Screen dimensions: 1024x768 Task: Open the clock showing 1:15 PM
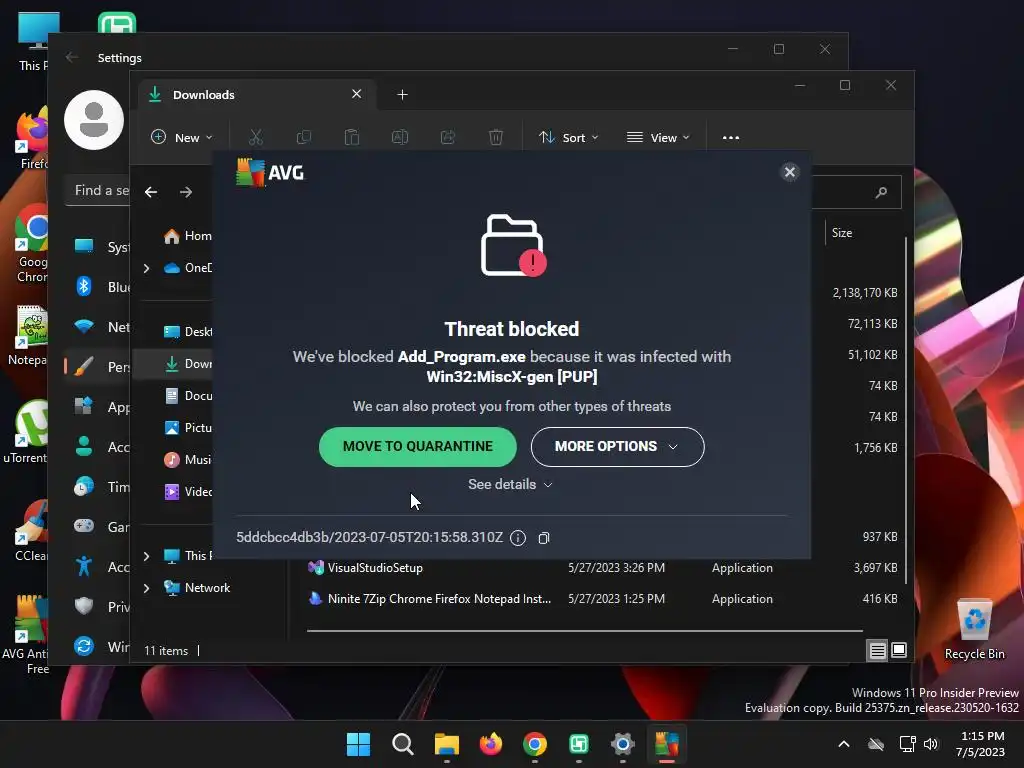coord(980,744)
